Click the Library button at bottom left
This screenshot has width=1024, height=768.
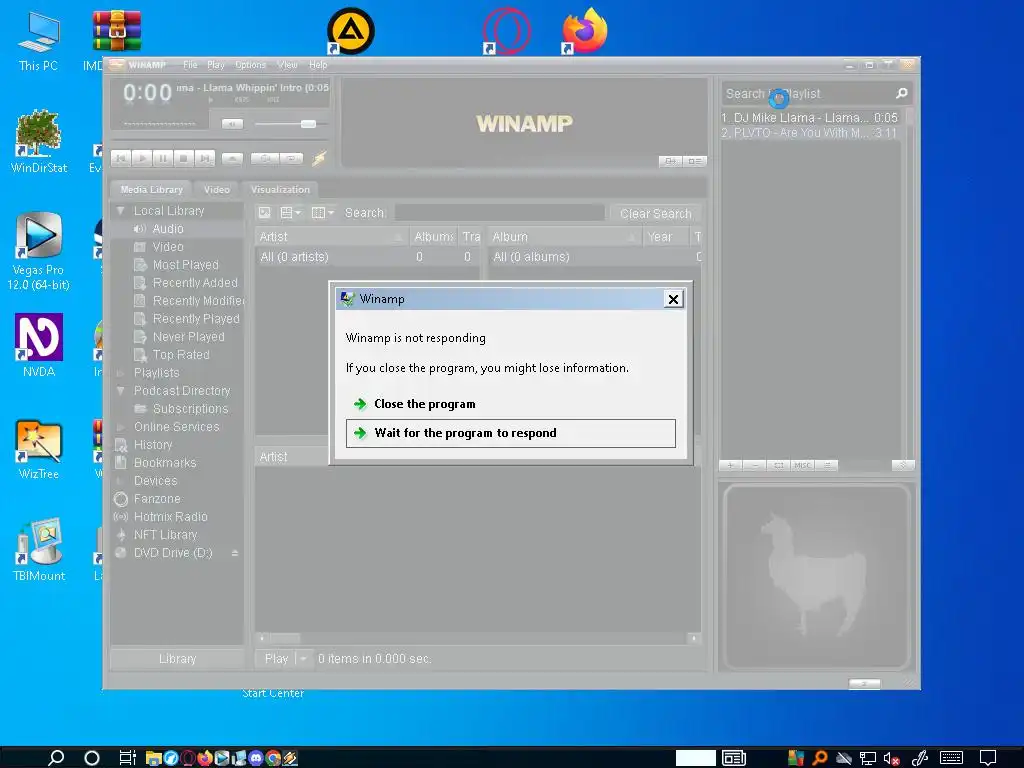[177, 659]
